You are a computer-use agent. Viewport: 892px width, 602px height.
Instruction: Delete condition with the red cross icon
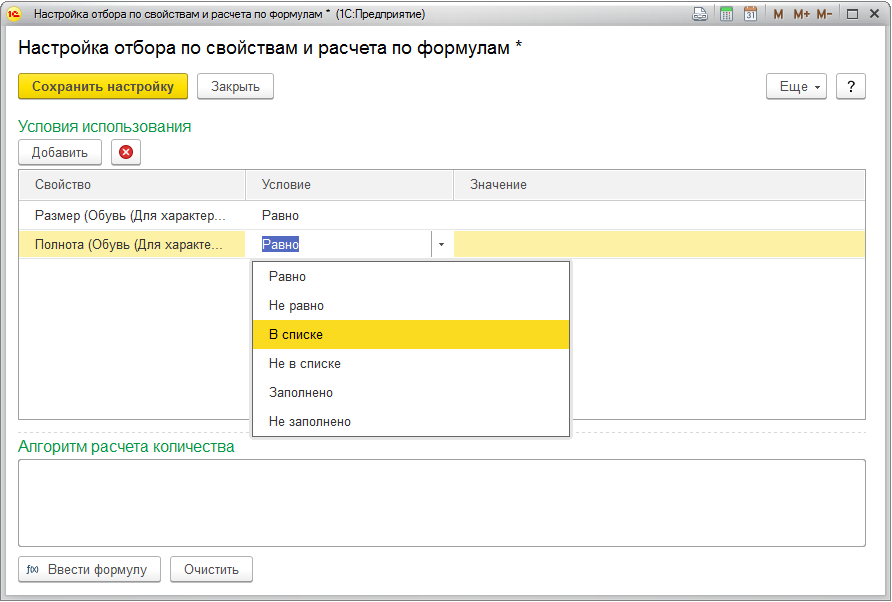[x=126, y=152]
